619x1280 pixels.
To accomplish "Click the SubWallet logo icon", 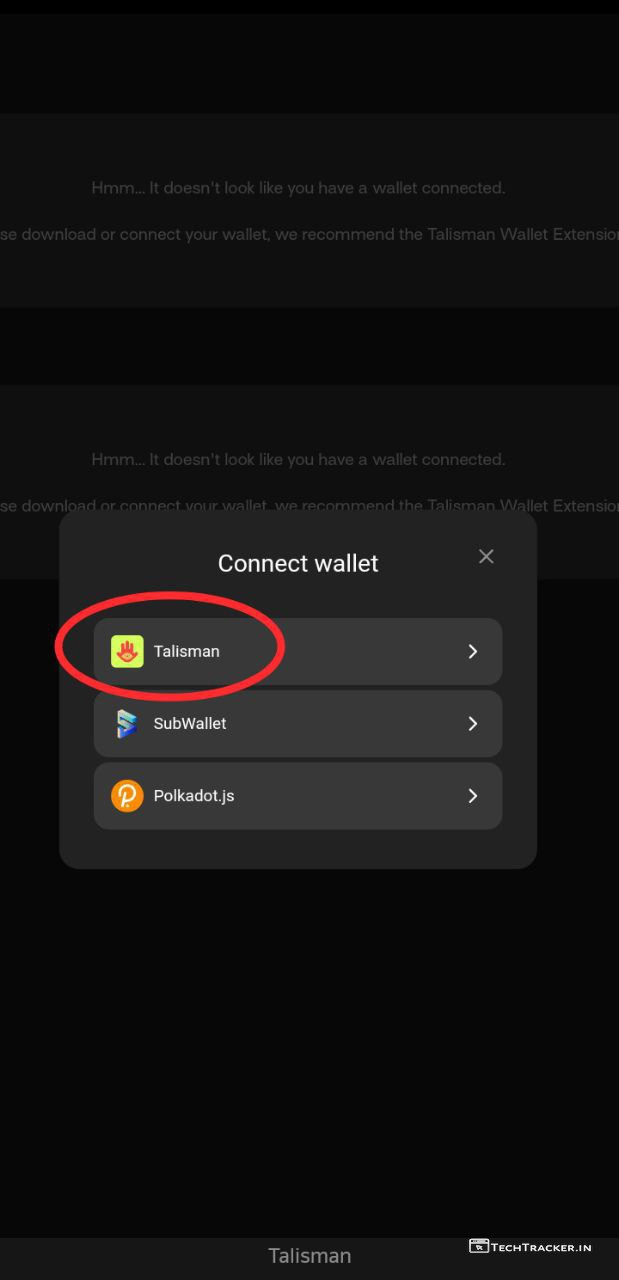I will click(x=127, y=723).
